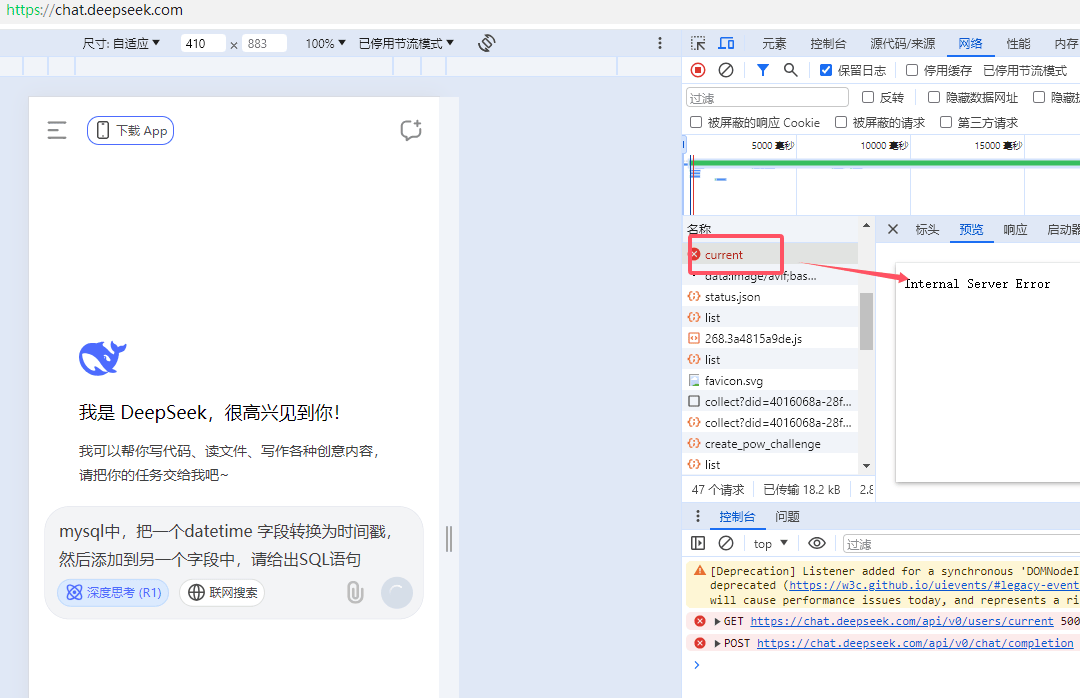This screenshot has width=1080, height=698.
Task: Open the api/v0/users/current URL link
Action: [902, 622]
